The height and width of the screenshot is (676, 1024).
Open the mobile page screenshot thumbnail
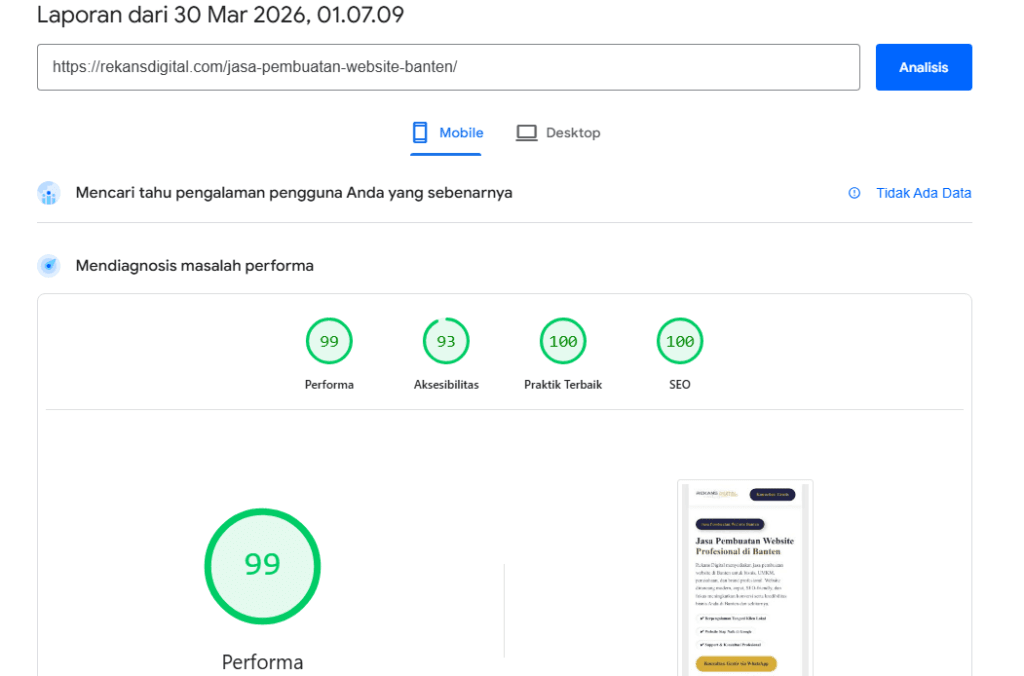(745, 577)
